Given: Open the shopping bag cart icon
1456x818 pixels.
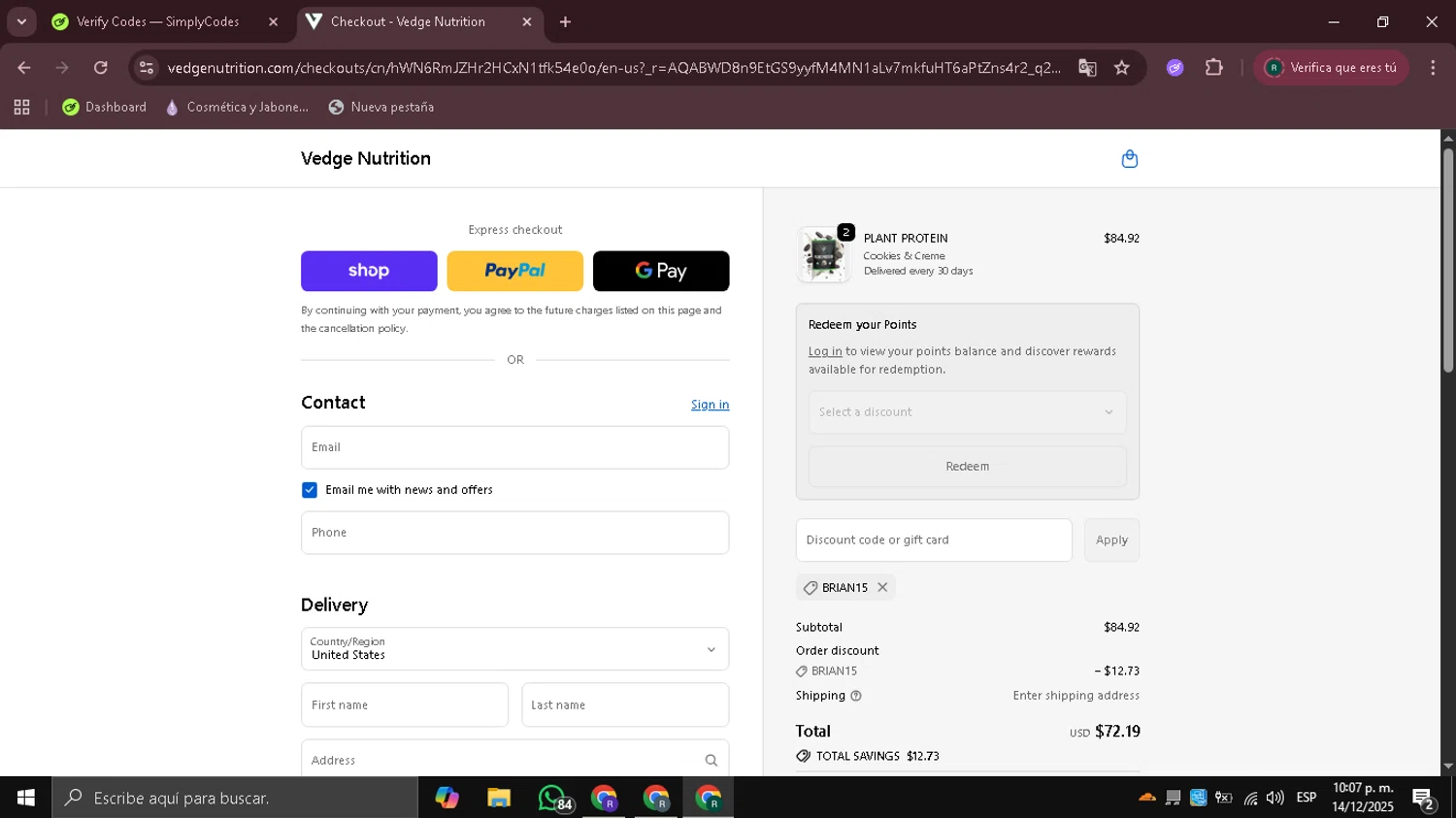Looking at the screenshot, I should point(1129,159).
